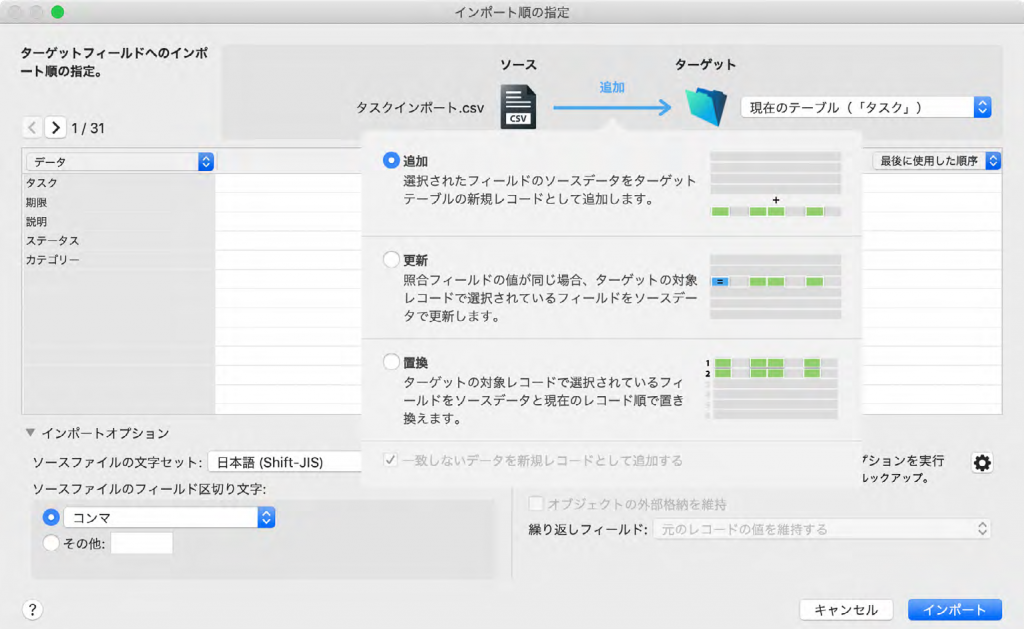Click the blue 追加 import action arrow
This screenshot has height=629, width=1024.
[612, 106]
